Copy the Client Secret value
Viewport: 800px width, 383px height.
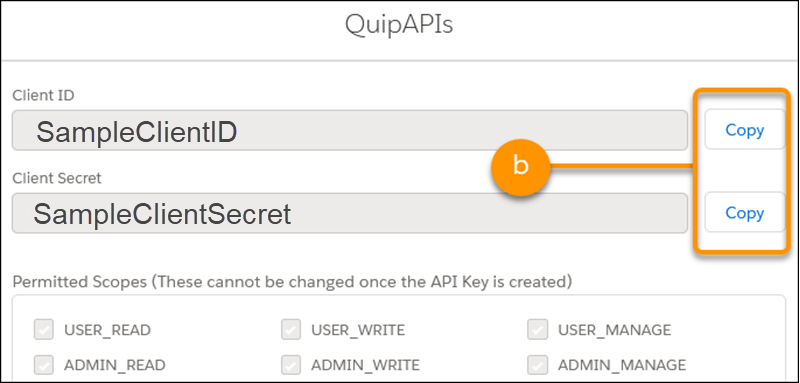pos(744,212)
